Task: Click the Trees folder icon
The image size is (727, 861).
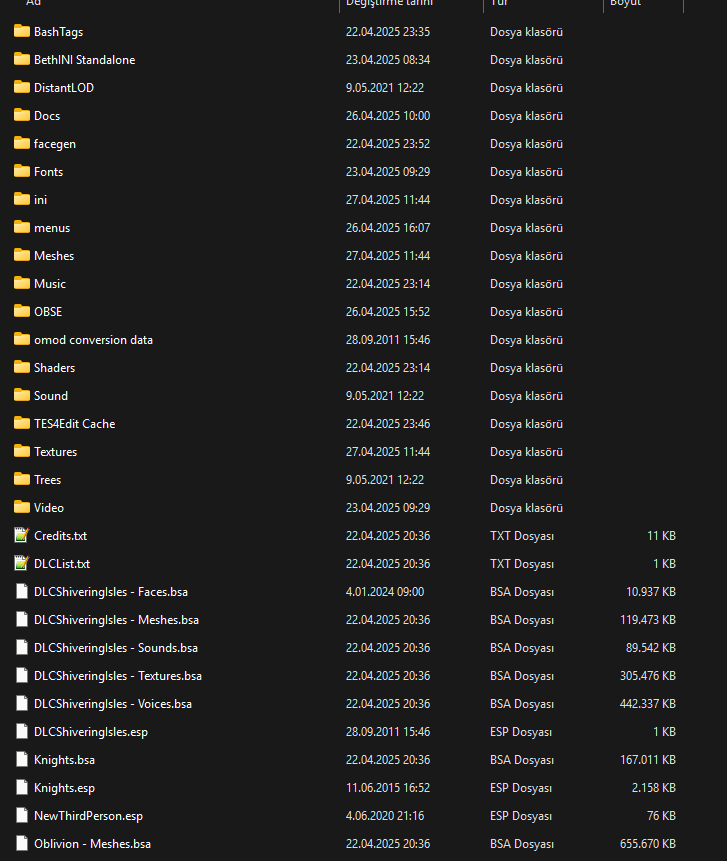Action: click(22, 479)
